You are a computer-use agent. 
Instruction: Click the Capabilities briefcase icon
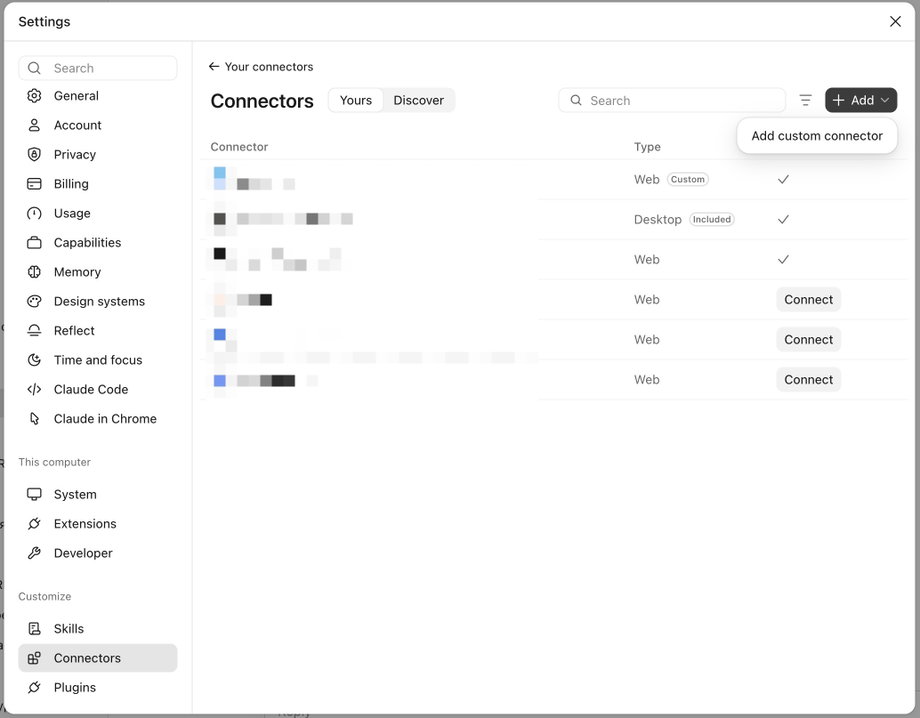point(34,242)
